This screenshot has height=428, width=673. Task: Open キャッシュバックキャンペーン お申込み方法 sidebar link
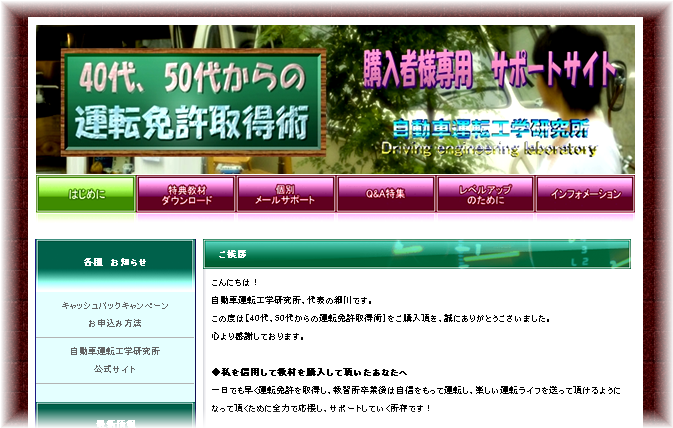(115, 314)
